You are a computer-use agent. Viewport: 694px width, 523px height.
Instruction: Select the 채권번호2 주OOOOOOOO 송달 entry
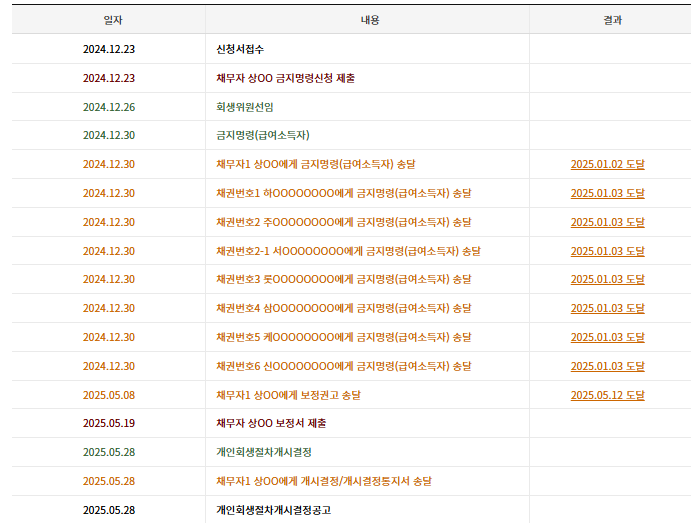click(343, 222)
